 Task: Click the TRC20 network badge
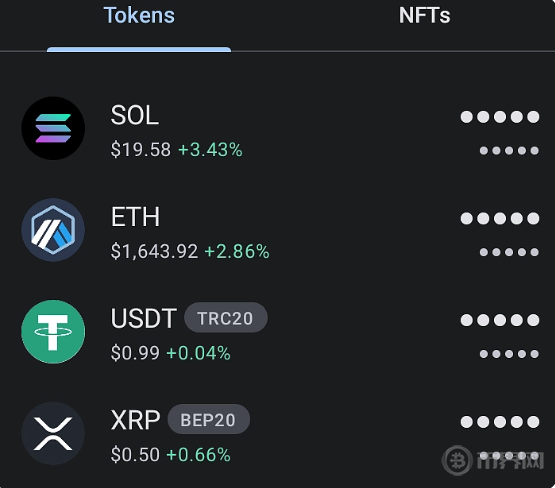pos(225,318)
